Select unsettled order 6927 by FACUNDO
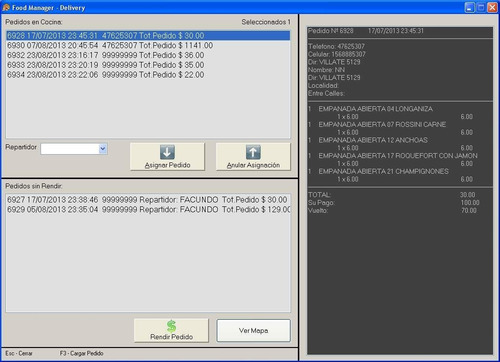Viewport: 500px width, 362px height. click(x=148, y=200)
